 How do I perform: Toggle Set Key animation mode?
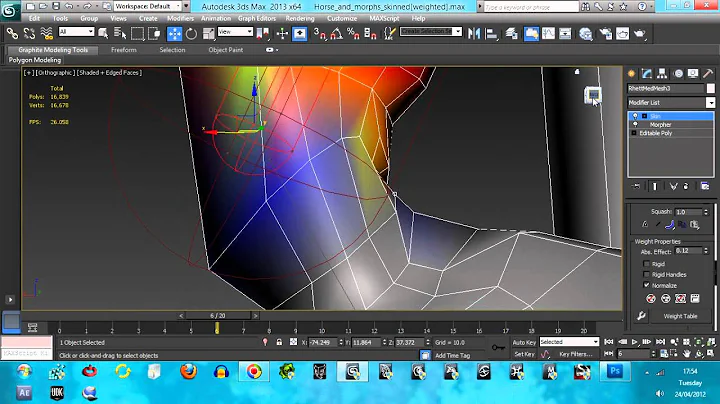pos(524,354)
